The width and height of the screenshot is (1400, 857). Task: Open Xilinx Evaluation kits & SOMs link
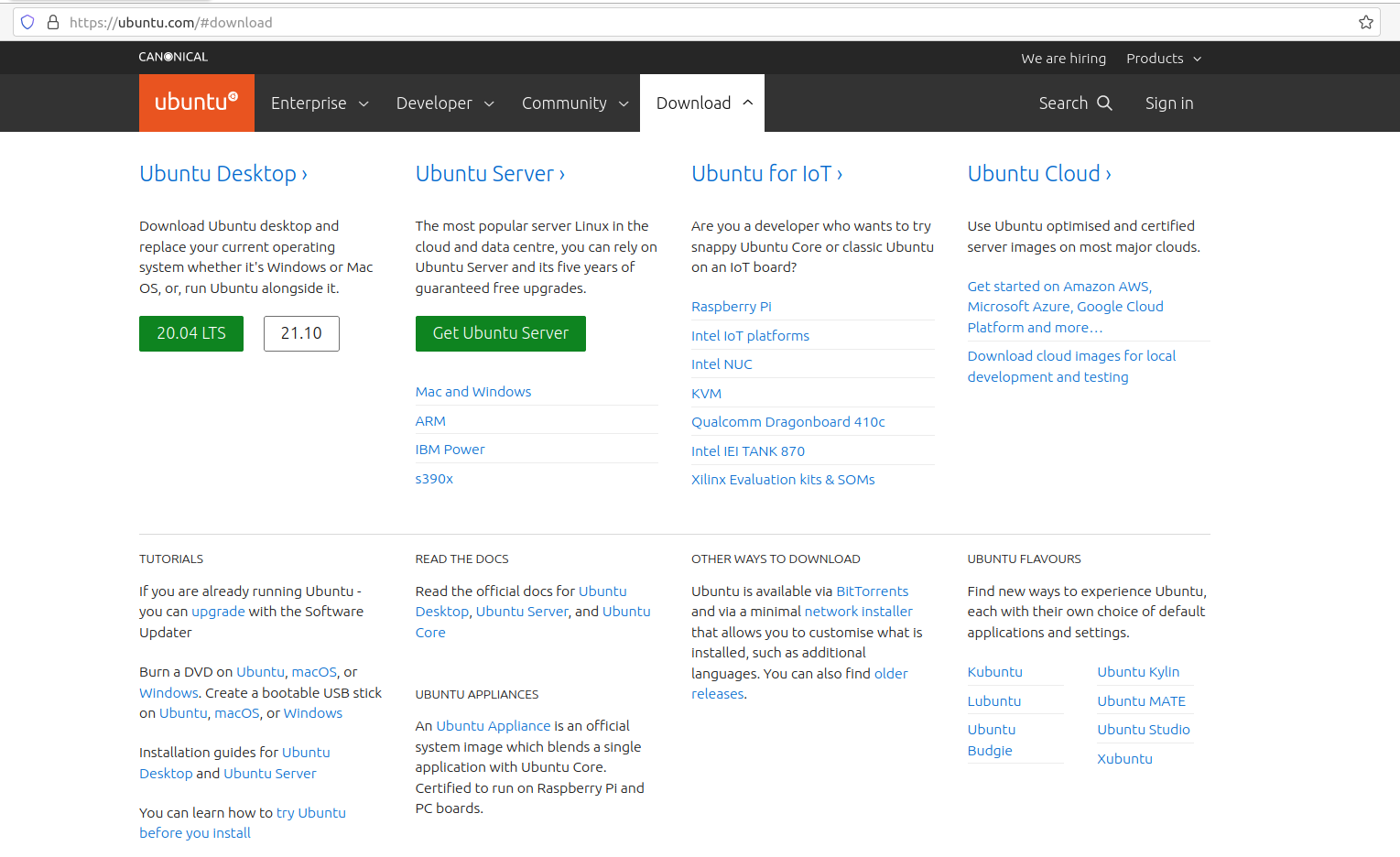[x=783, y=480]
